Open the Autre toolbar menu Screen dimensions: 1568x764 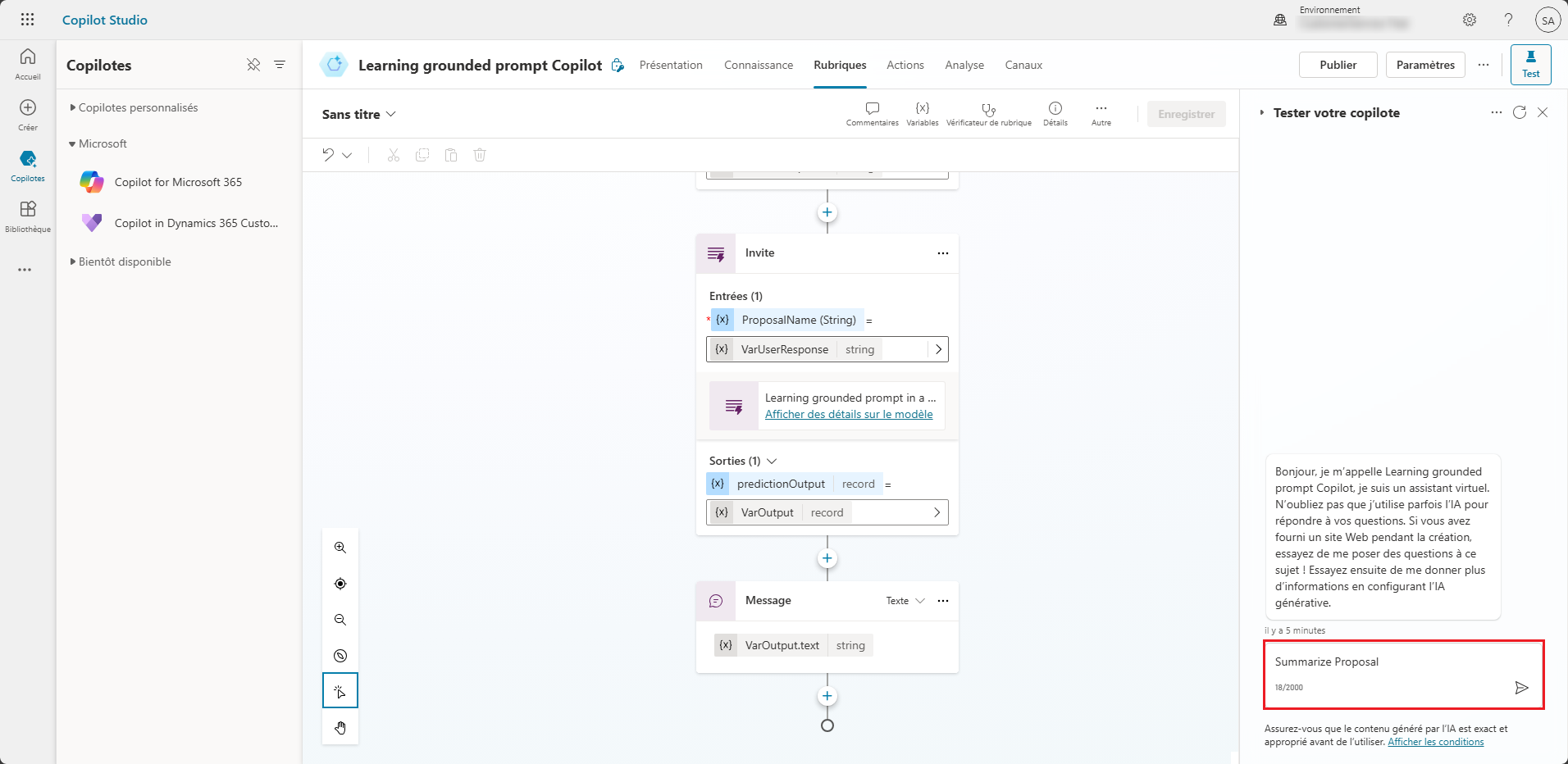1101,113
